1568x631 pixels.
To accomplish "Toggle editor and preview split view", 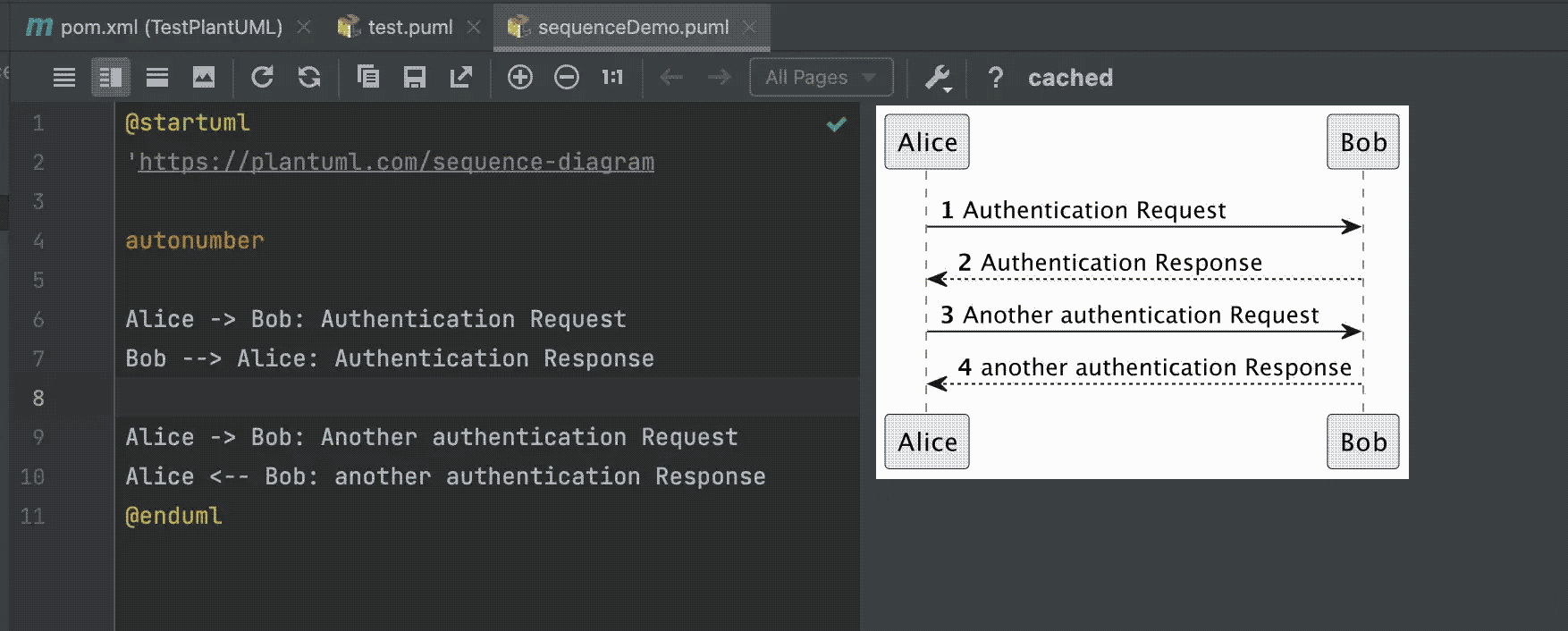I will [x=111, y=78].
